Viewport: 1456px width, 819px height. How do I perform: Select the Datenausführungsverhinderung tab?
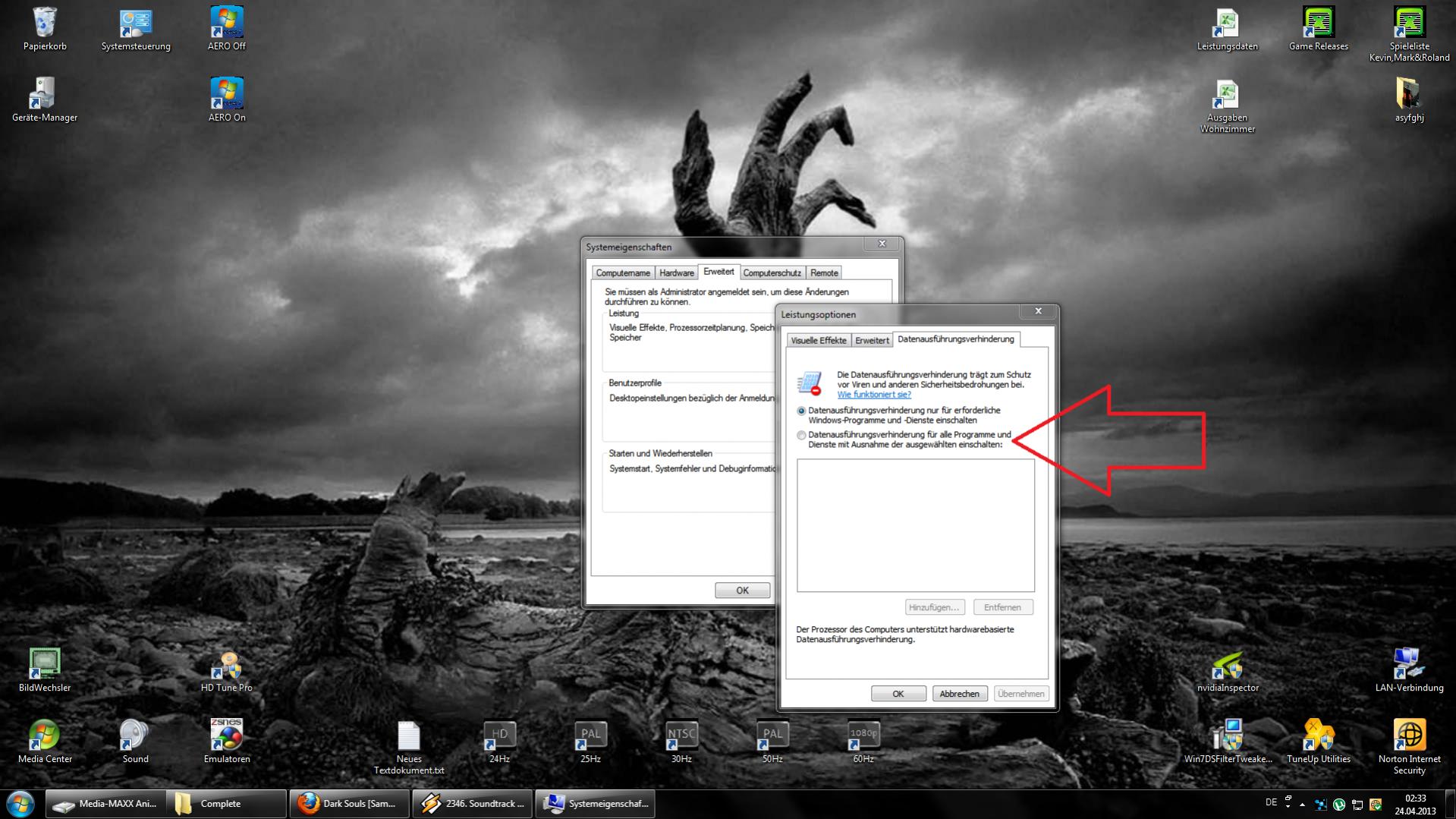tap(955, 339)
